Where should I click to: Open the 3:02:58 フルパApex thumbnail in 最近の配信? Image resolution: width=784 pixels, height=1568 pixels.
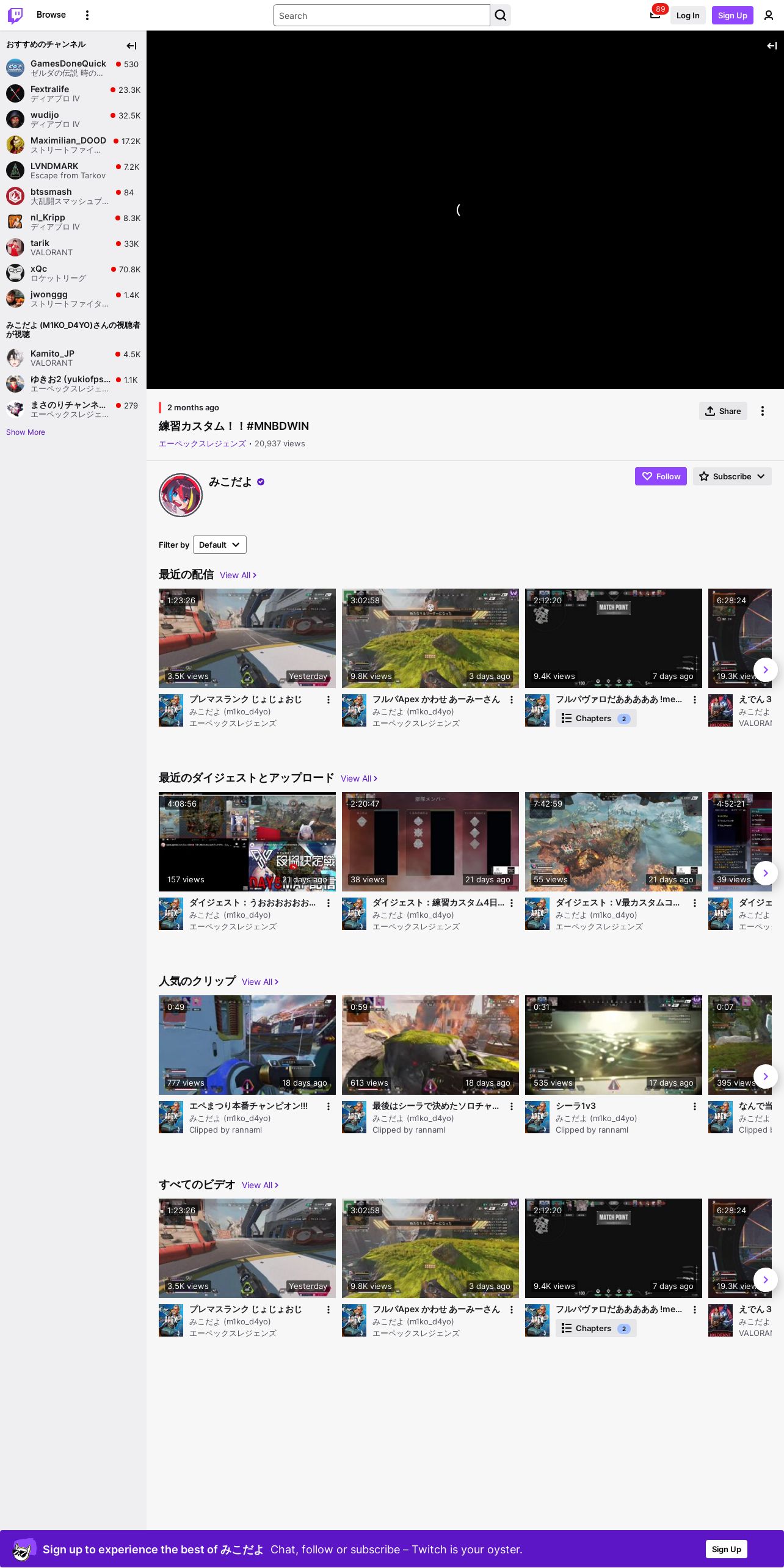click(430, 638)
